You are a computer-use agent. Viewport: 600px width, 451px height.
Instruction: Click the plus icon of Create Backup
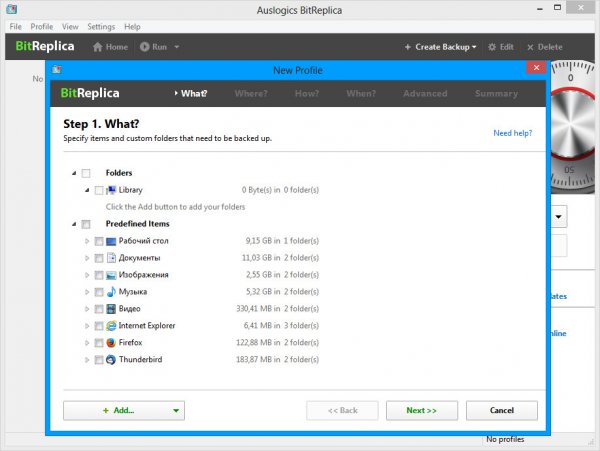click(408, 47)
